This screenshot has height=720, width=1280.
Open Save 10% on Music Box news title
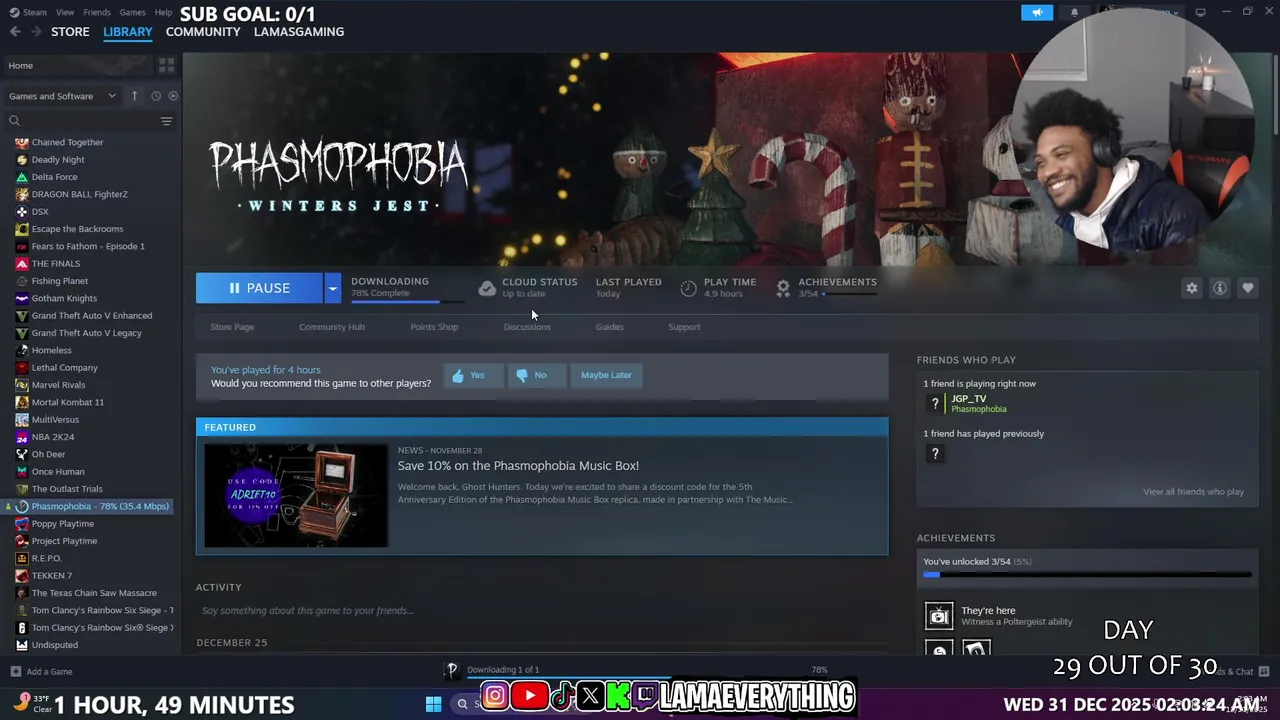pyautogui.click(x=518, y=466)
